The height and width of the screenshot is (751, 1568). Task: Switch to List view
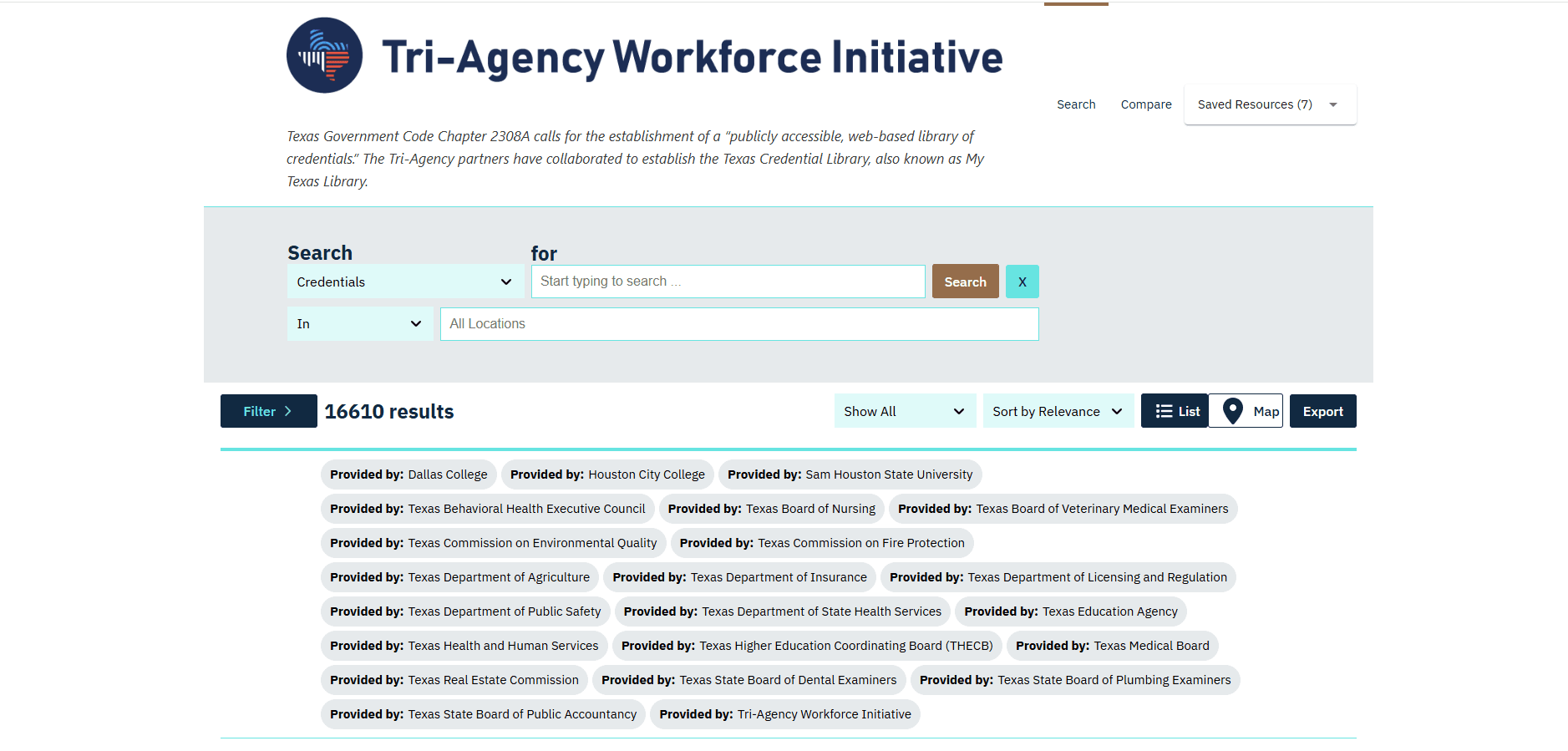coord(1175,411)
